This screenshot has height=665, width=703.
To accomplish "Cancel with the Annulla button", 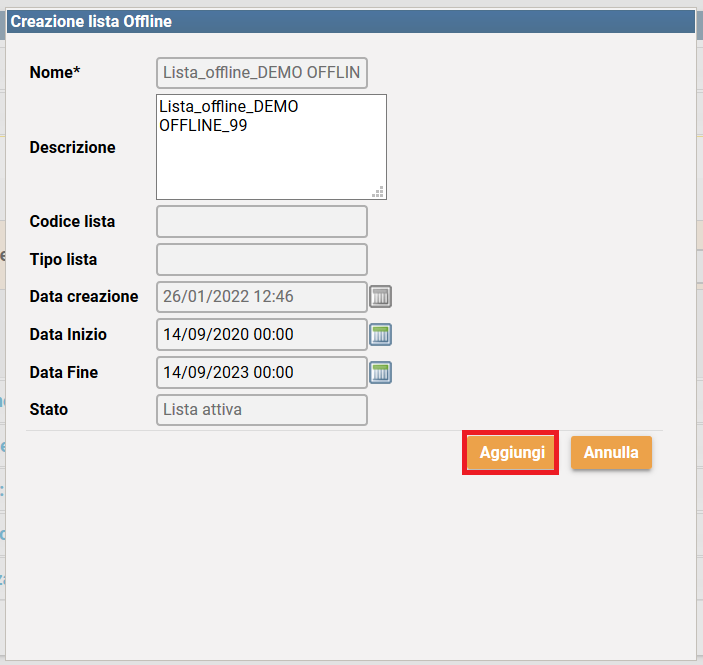I will (611, 453).
